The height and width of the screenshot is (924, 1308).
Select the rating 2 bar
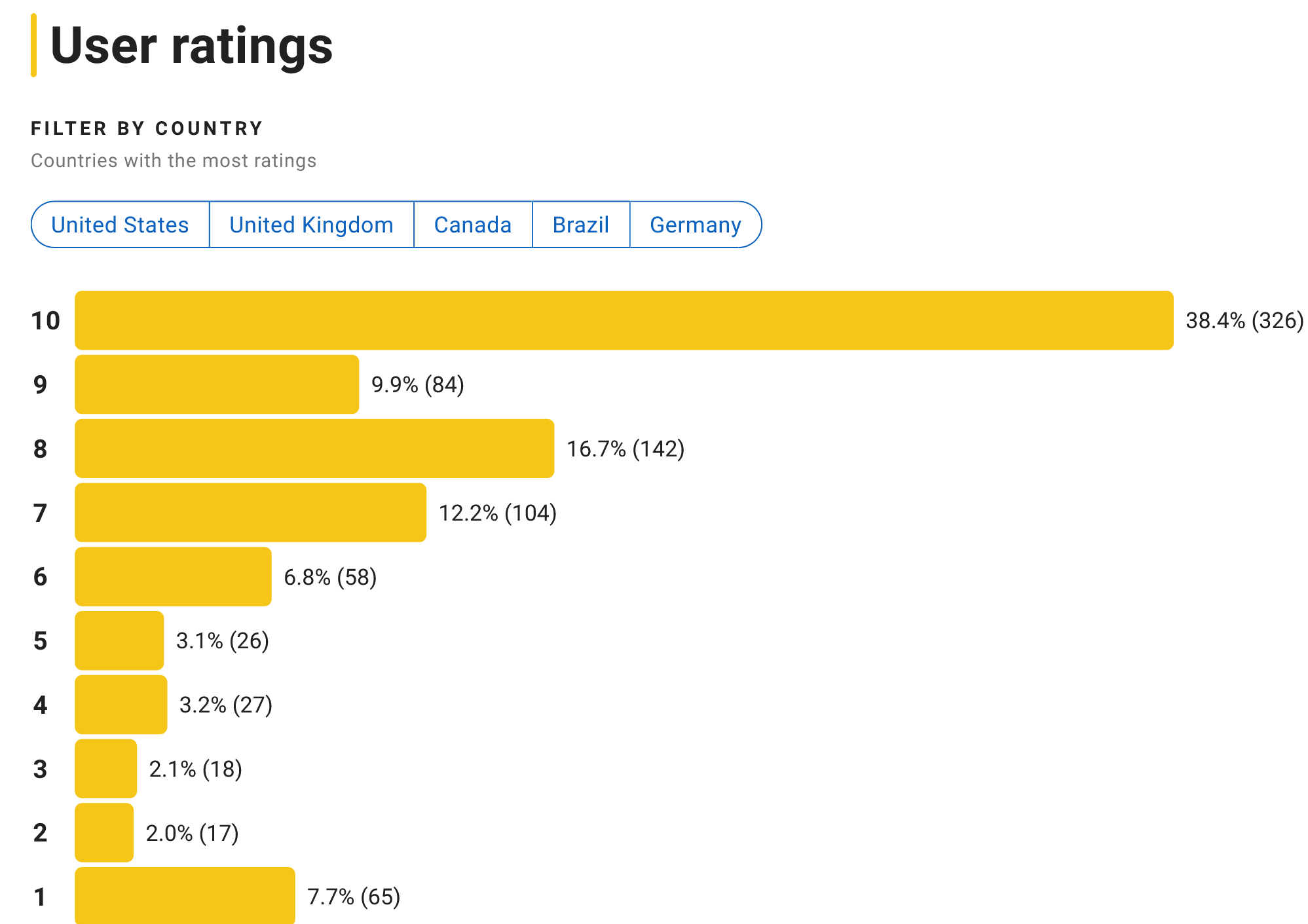[103, 834]
